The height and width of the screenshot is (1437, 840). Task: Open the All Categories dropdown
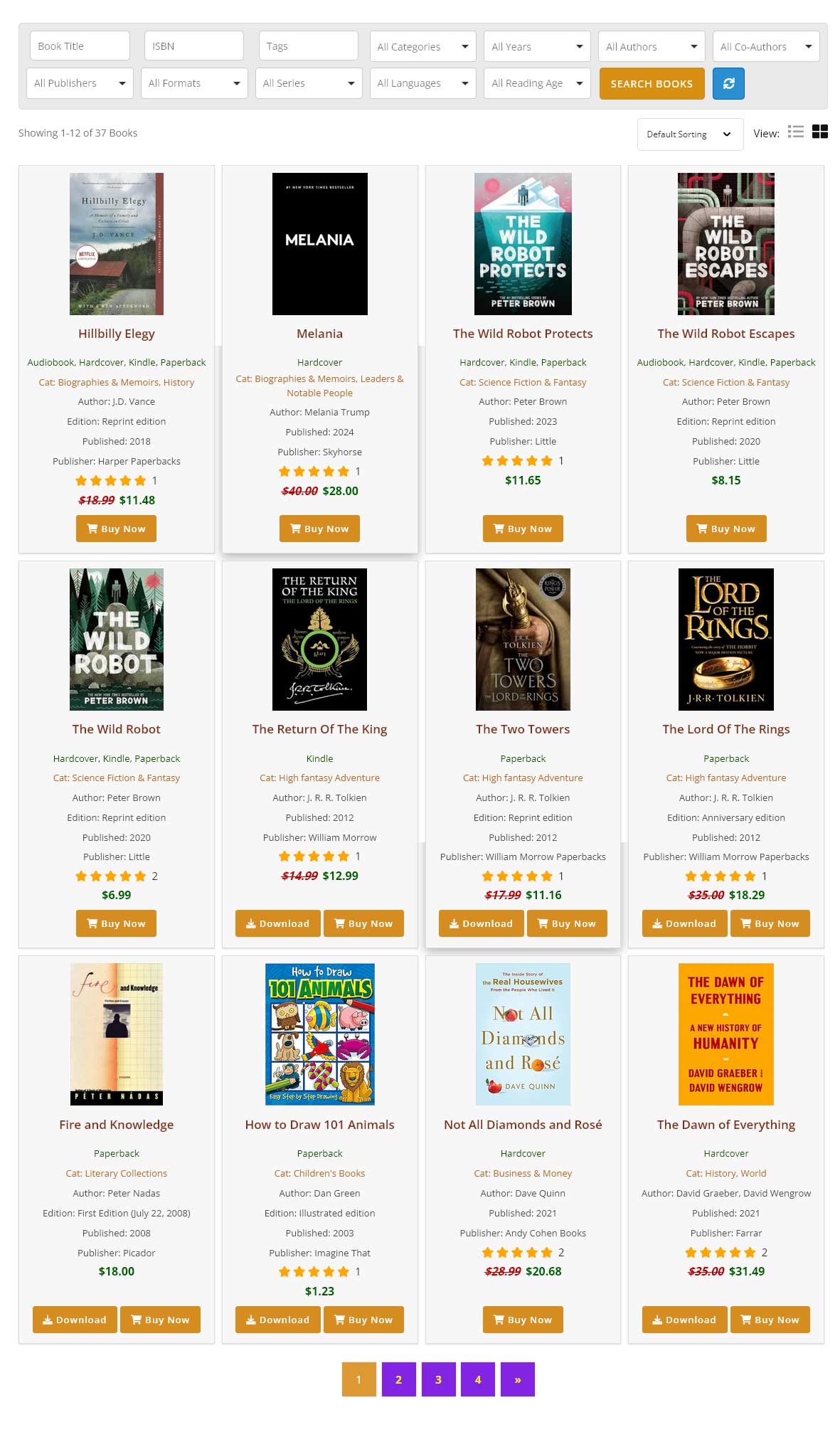[x=423, y=46]
